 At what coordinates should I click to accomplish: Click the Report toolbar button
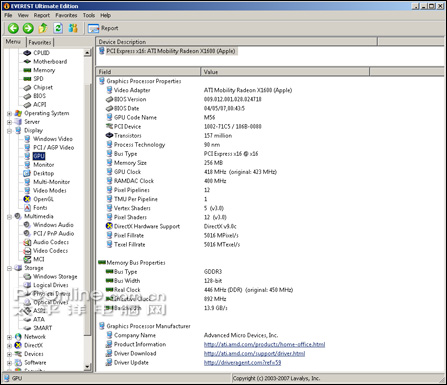[103, 28]
